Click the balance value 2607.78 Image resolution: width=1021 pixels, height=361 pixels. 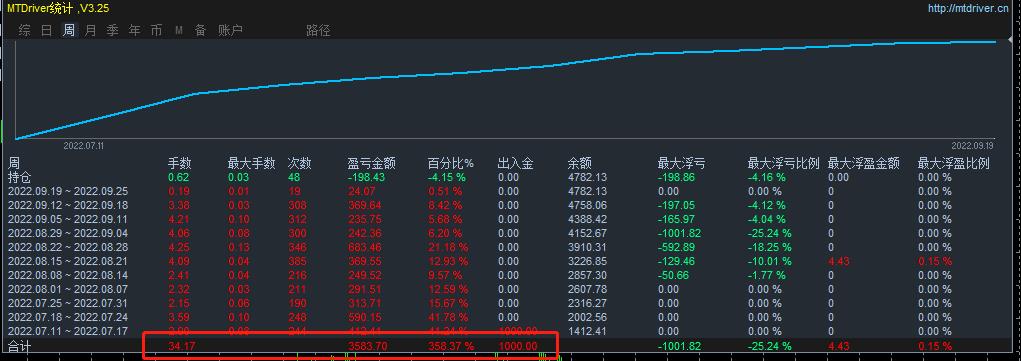(587, 289)
